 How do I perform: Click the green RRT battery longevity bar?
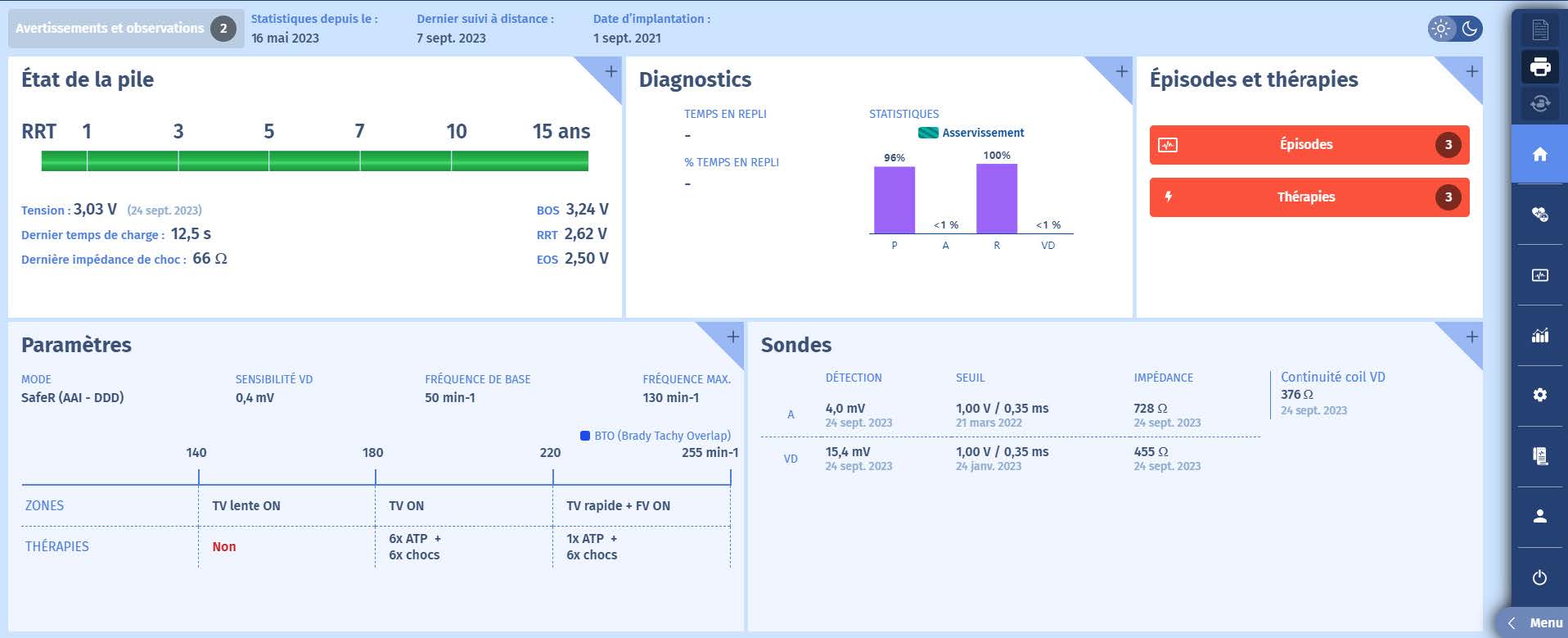coord(314,161)
